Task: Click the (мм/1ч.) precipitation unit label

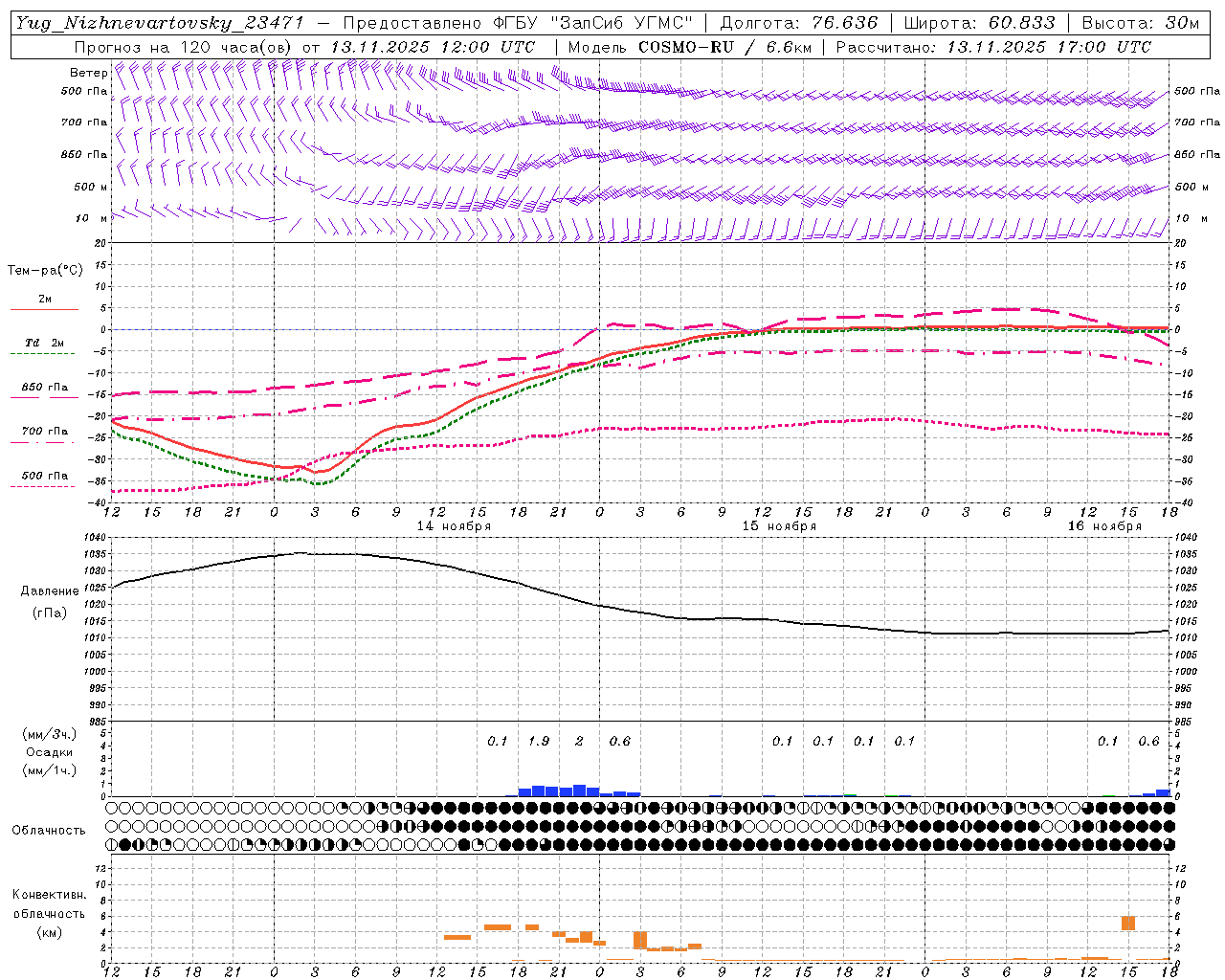Action: click(49, 770)
